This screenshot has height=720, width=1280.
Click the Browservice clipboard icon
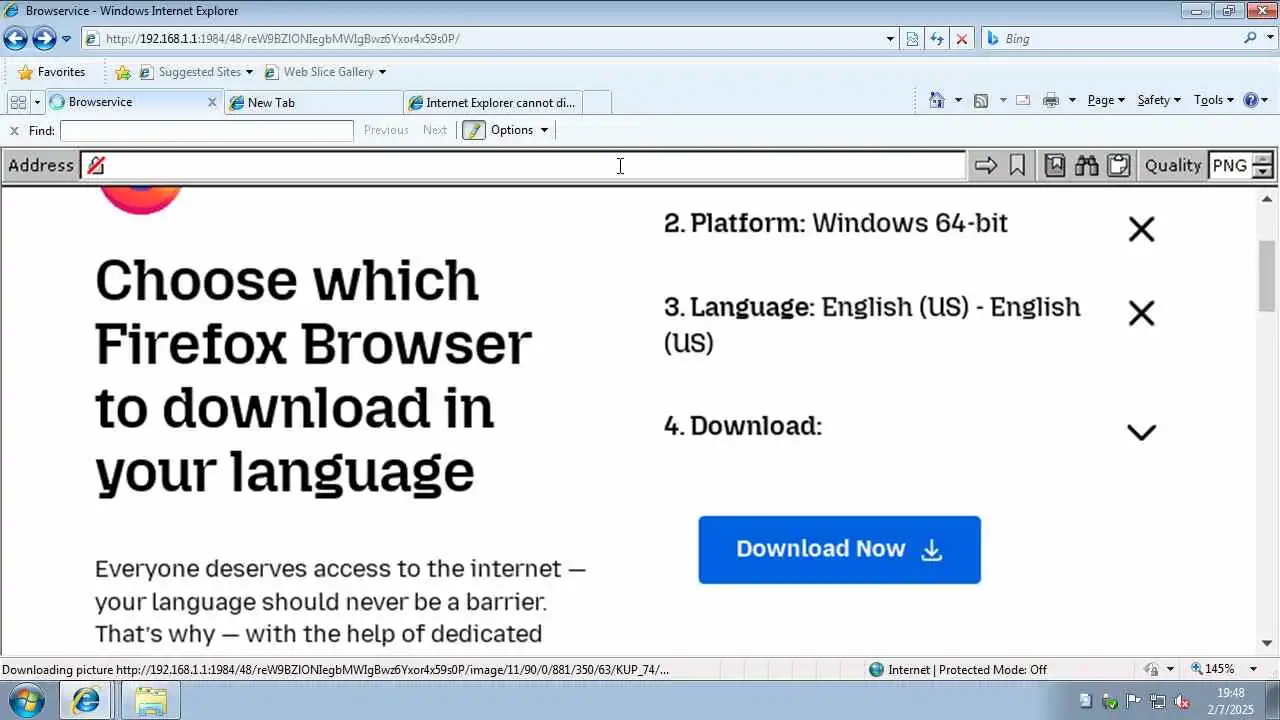(1118, 166)
